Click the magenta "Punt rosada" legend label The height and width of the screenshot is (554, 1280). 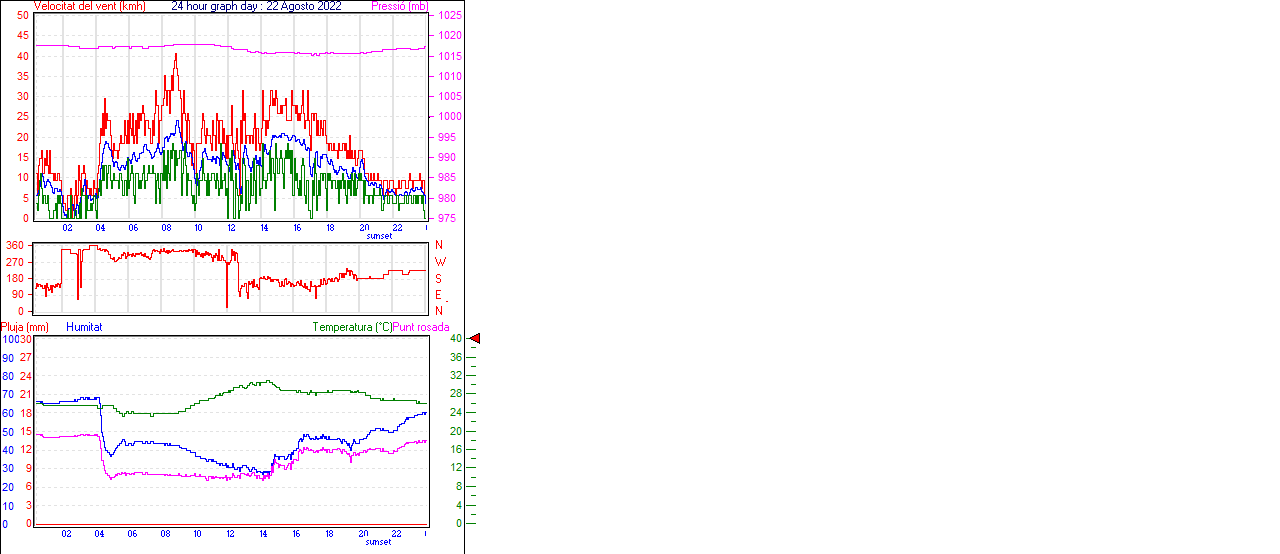pos(421,327)
